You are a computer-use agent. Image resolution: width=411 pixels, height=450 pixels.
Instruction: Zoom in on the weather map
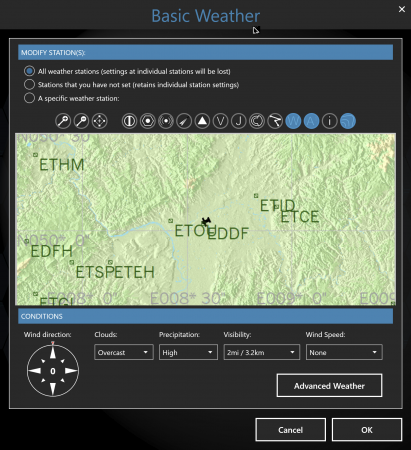[63, 121]
